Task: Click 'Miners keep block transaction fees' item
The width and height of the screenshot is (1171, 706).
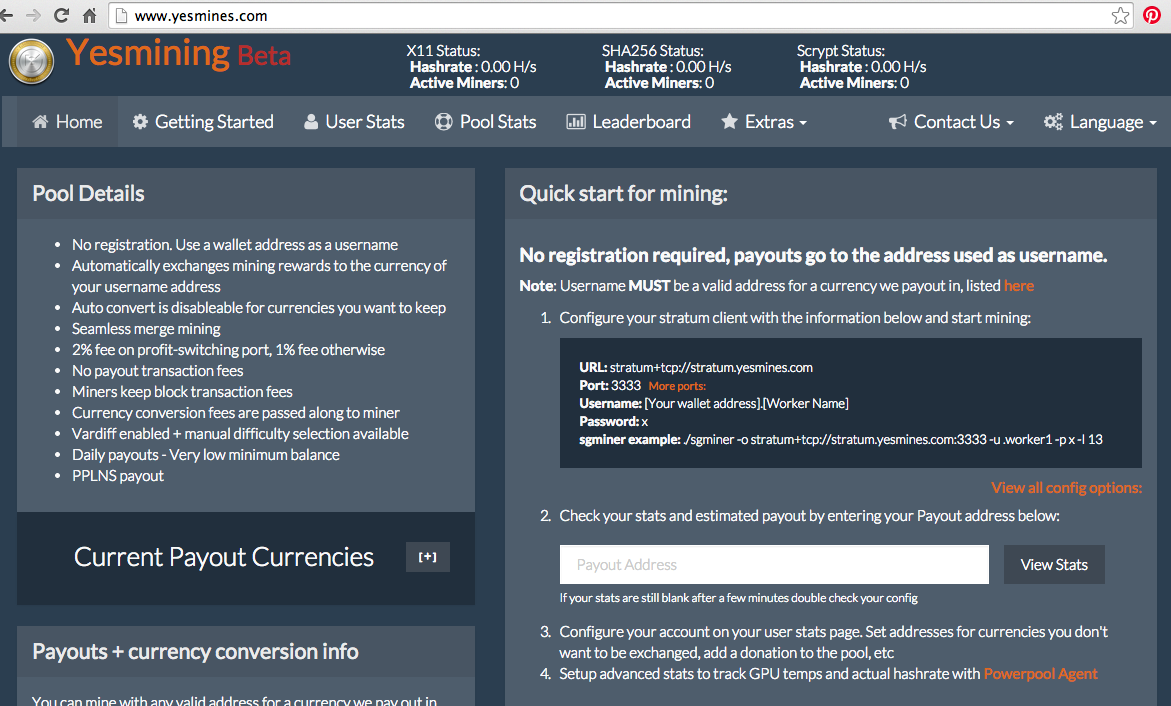Action: click(182, 391)
